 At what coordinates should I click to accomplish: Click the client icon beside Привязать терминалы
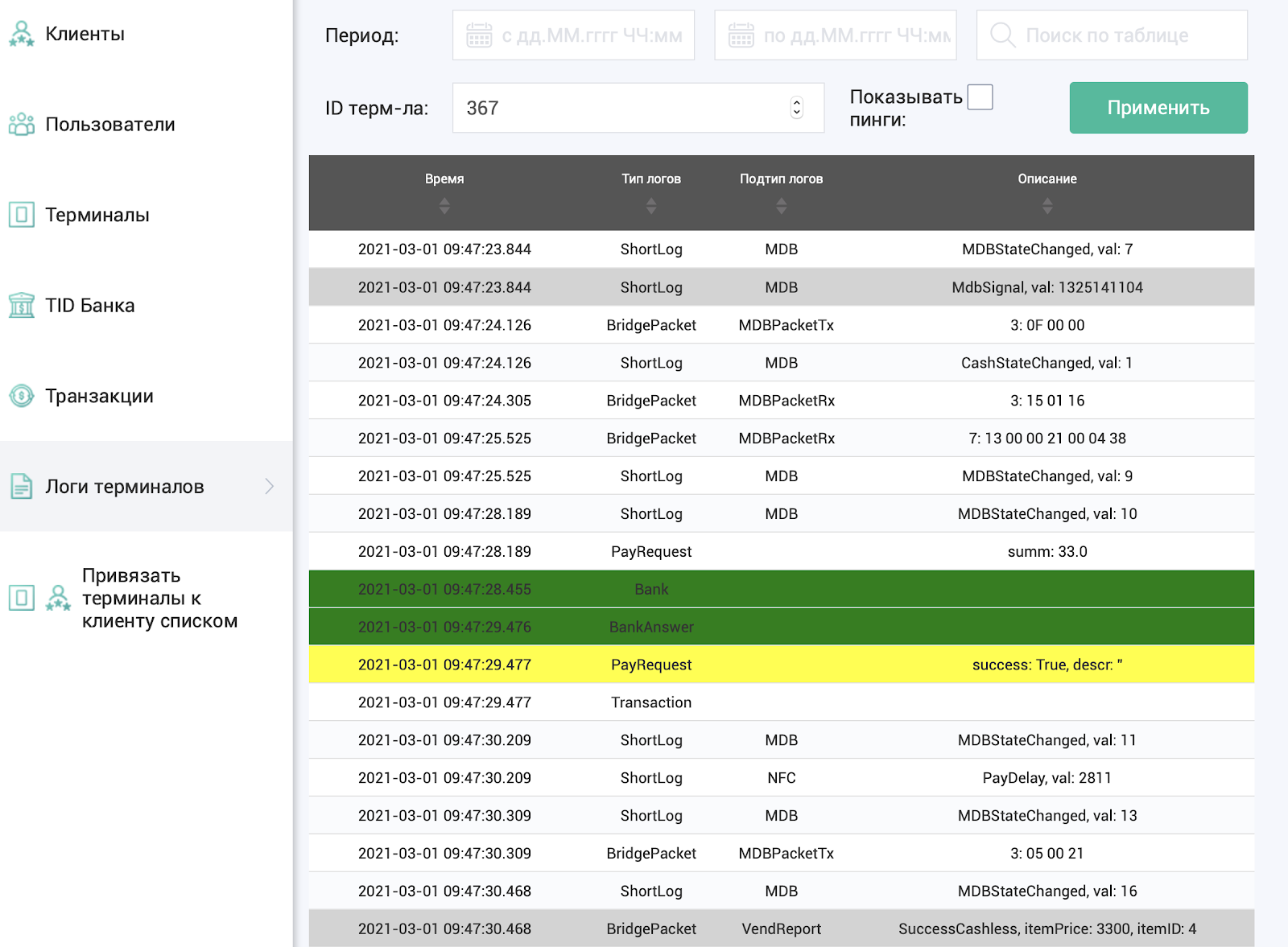pos(58,598)
